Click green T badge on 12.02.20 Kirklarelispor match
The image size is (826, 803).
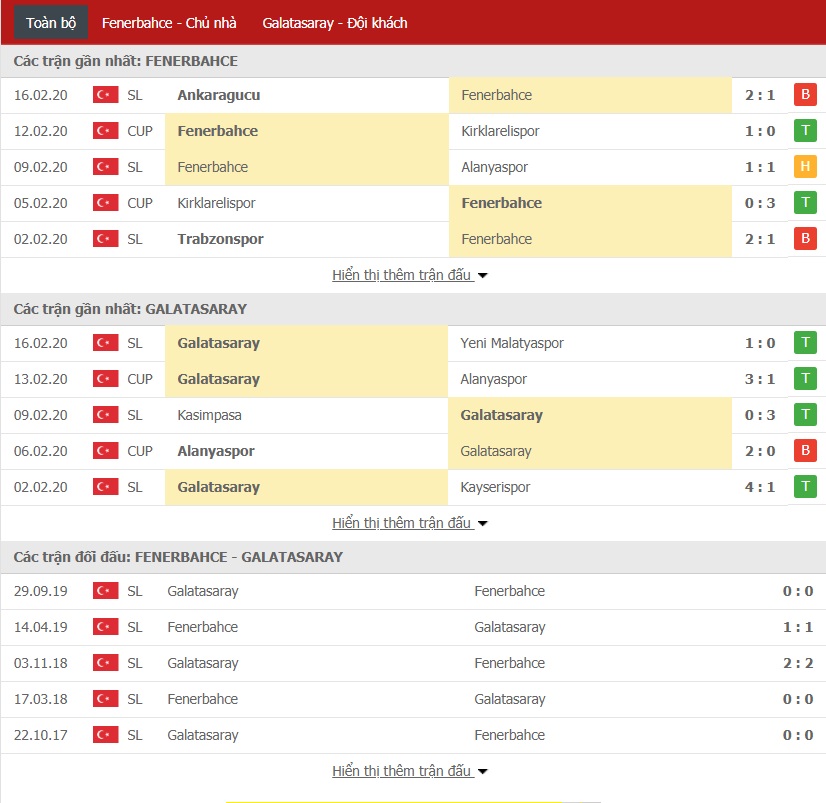[805, 130]
